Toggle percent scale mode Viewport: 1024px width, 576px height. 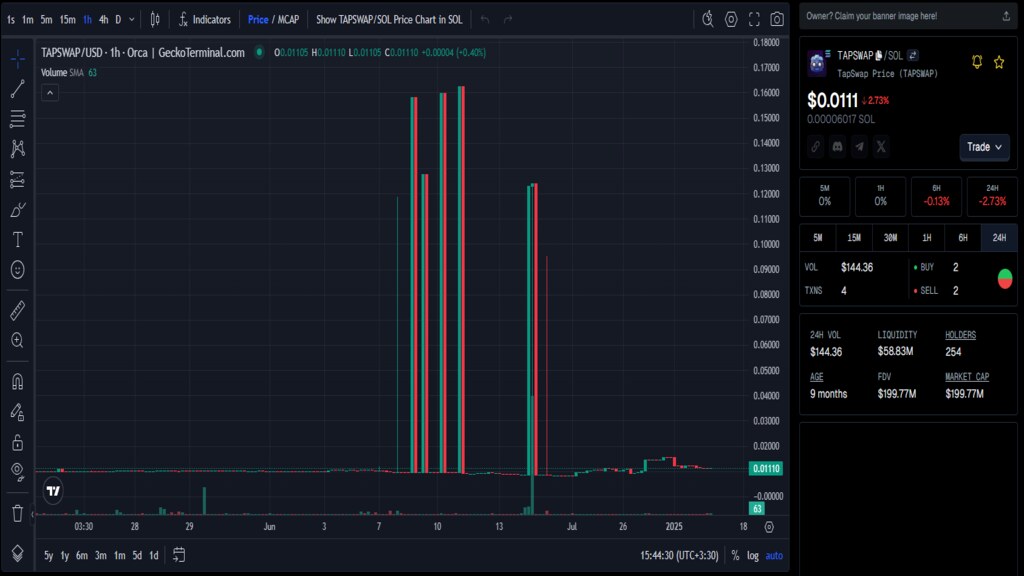click(735, 555)
